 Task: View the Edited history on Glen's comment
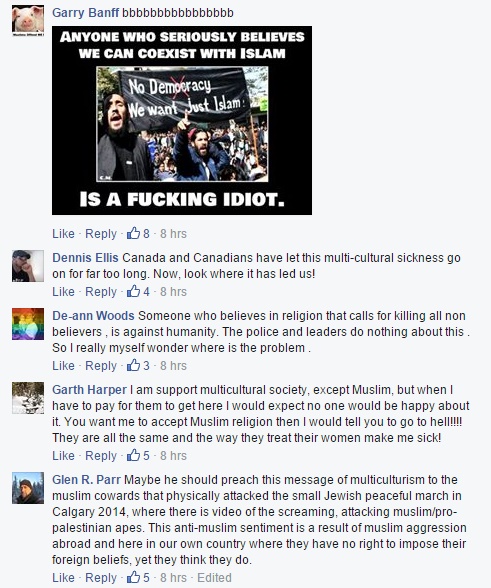pyautogui.click(x=214, y=578)
